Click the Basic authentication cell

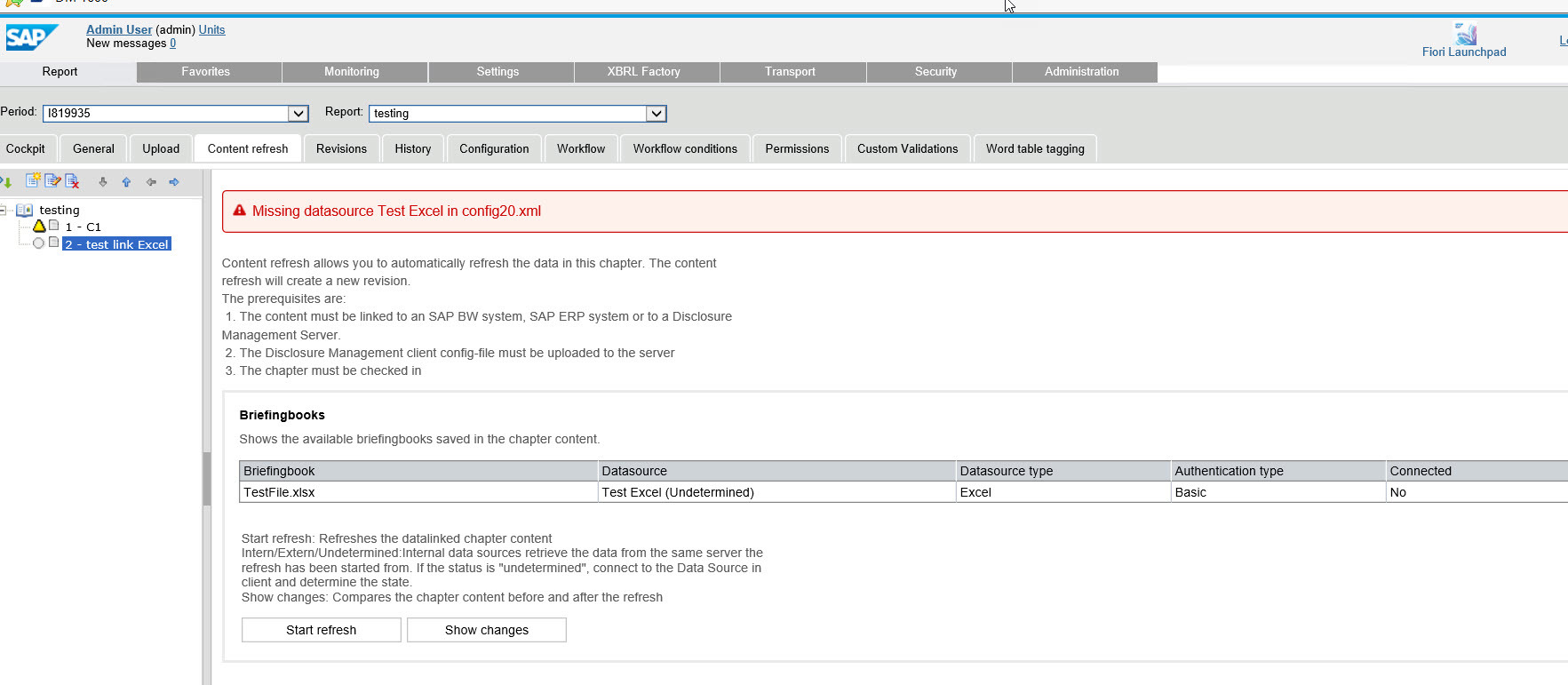(x=1278, y=492)
